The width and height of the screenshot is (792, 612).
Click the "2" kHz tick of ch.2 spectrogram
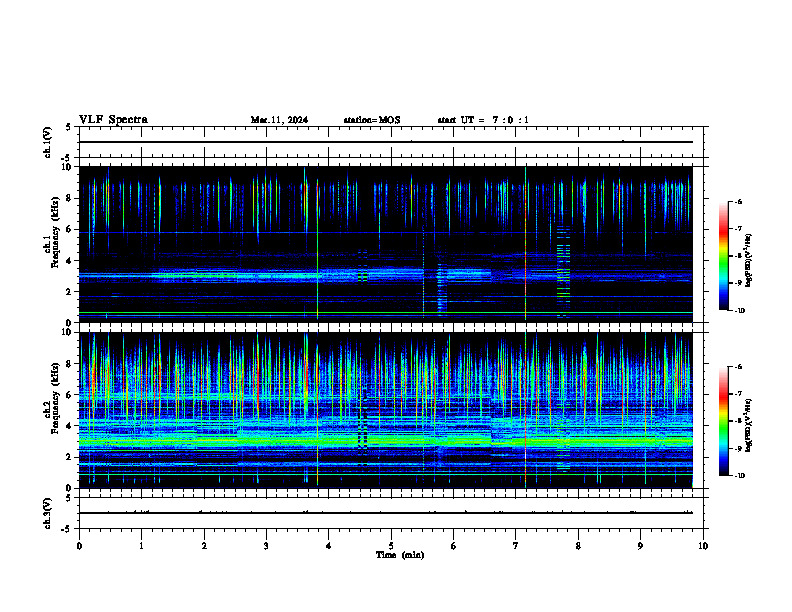[x=69, y=457]
